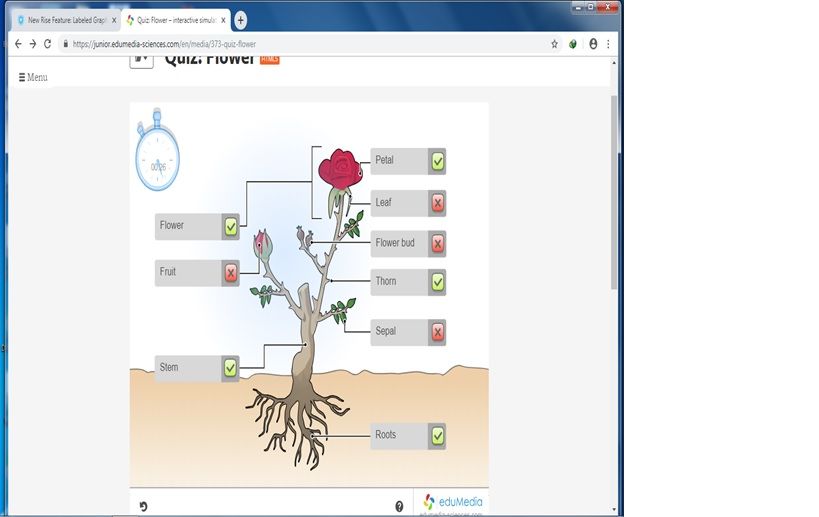Open the dropdown button beside the quiz title
Screen dimensions: 819x517
pyautogui.click(x=142, y=61)
